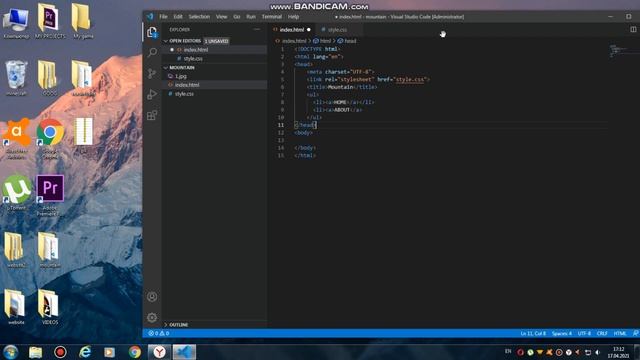Viewport: 640px width, 360px height.
Task: Select index.html under Open Editors
Action: click(x=196, y=50)
